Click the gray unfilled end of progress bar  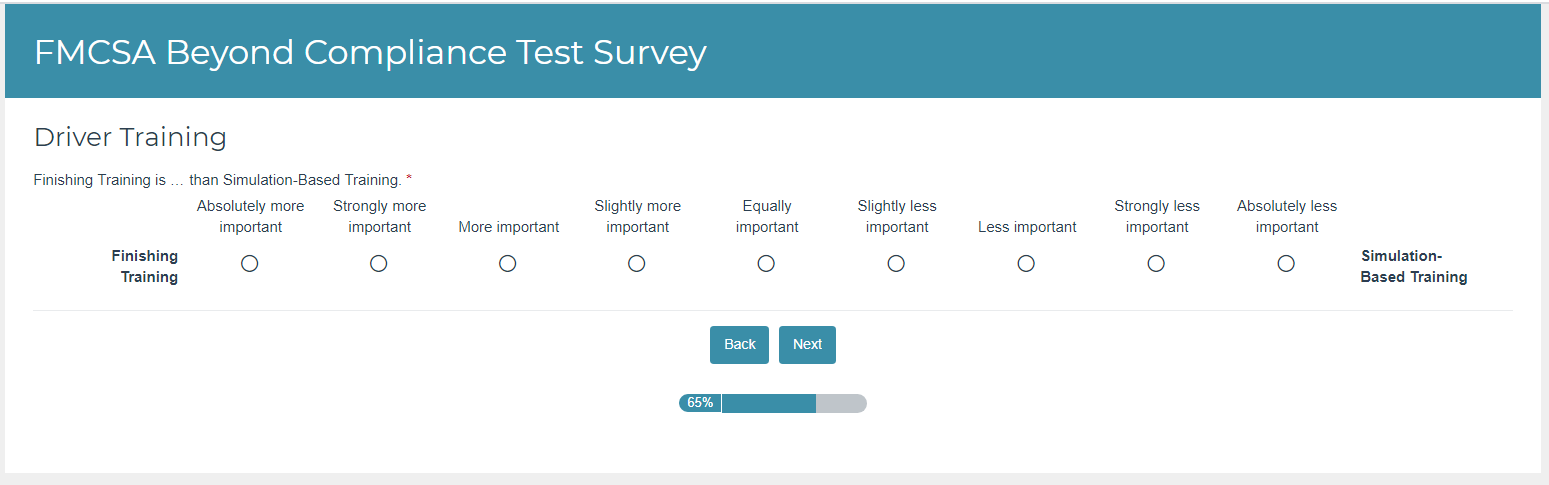841,403
